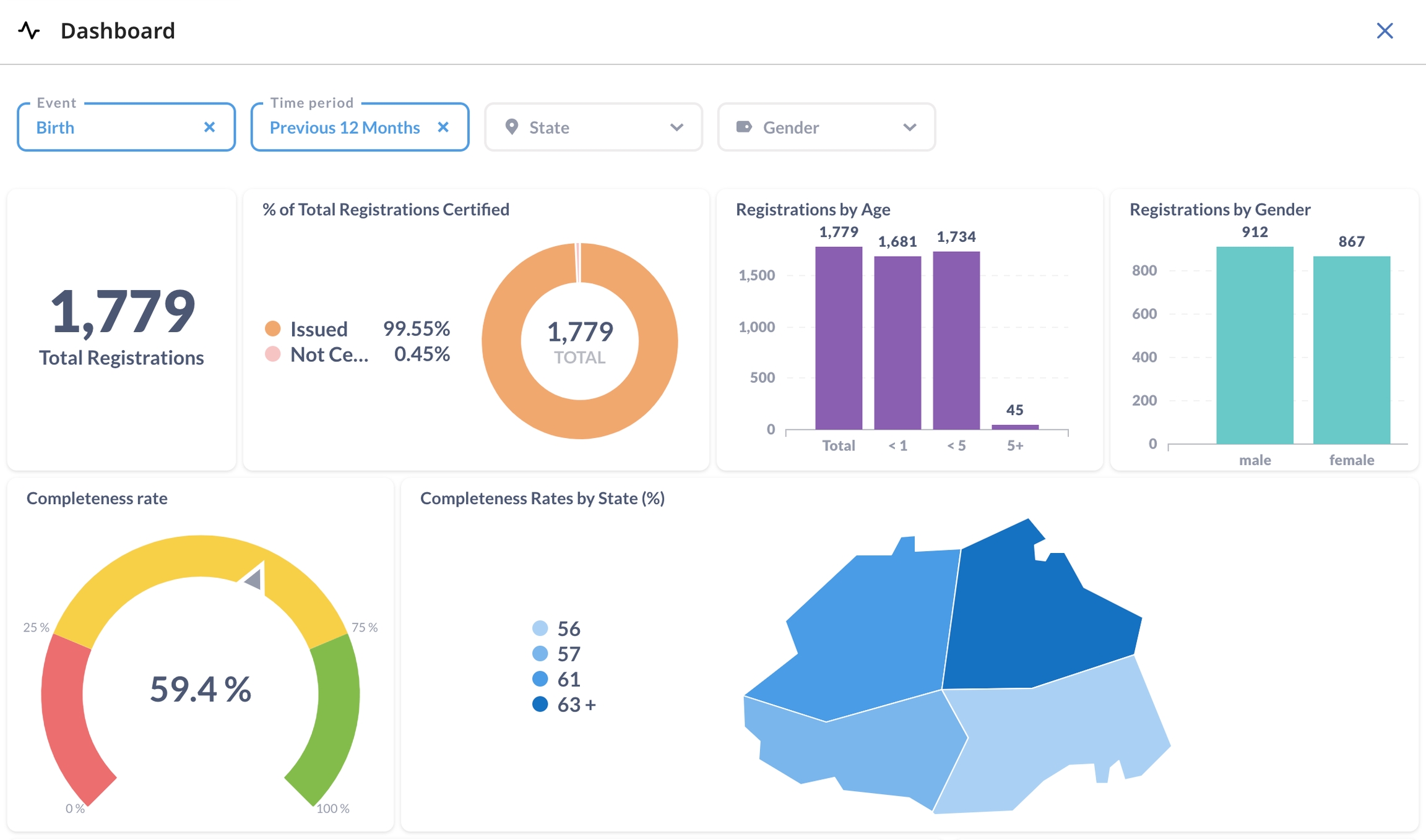Click the State location pin icon
This screenshot has height=840, width=1426.
point(511,127)
